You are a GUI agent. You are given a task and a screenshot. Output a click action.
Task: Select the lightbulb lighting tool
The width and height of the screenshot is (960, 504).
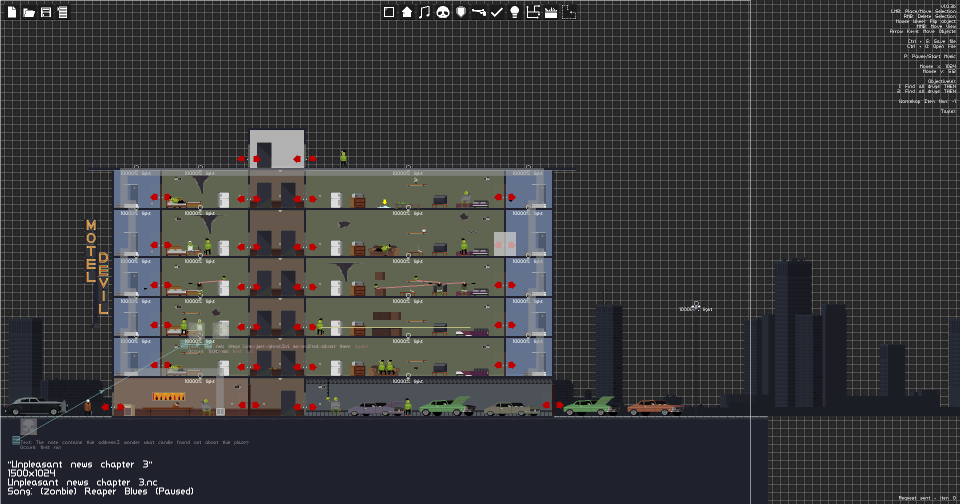coord(515,12)
